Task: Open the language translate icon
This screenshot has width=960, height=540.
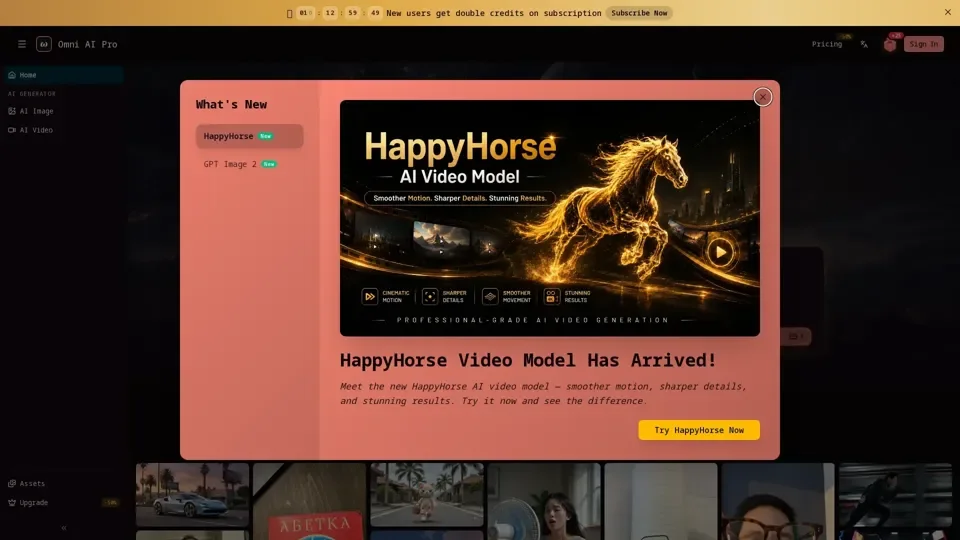Action: click(x=864, y=44)
